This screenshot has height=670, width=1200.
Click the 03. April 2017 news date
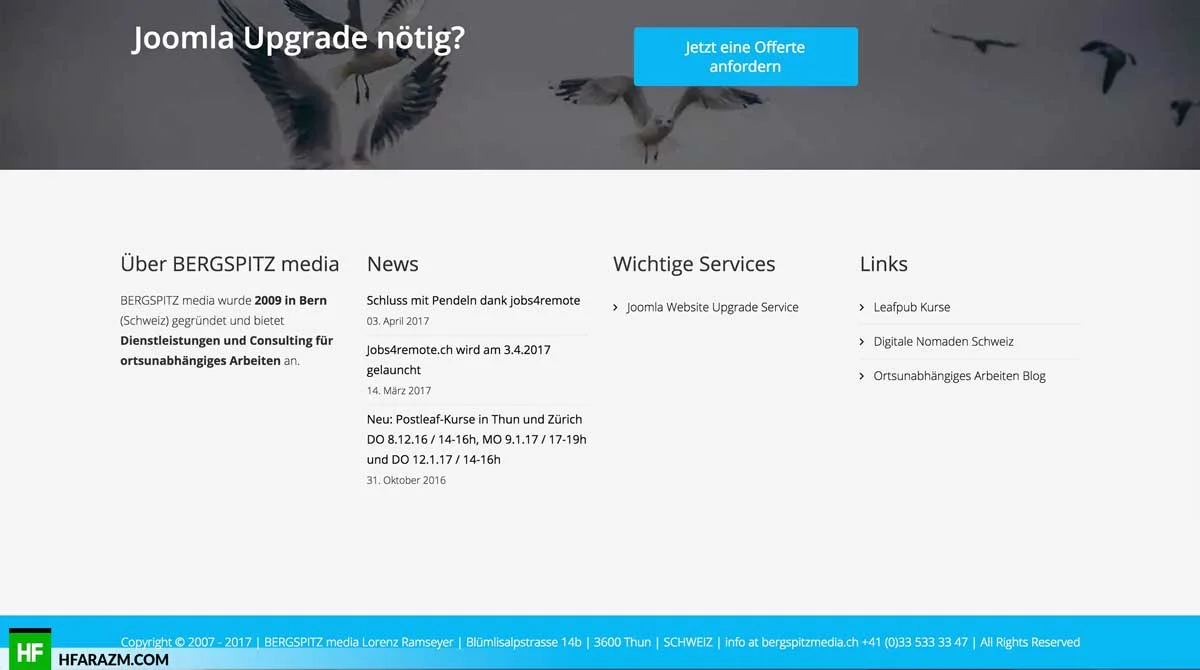pos(398,322)
